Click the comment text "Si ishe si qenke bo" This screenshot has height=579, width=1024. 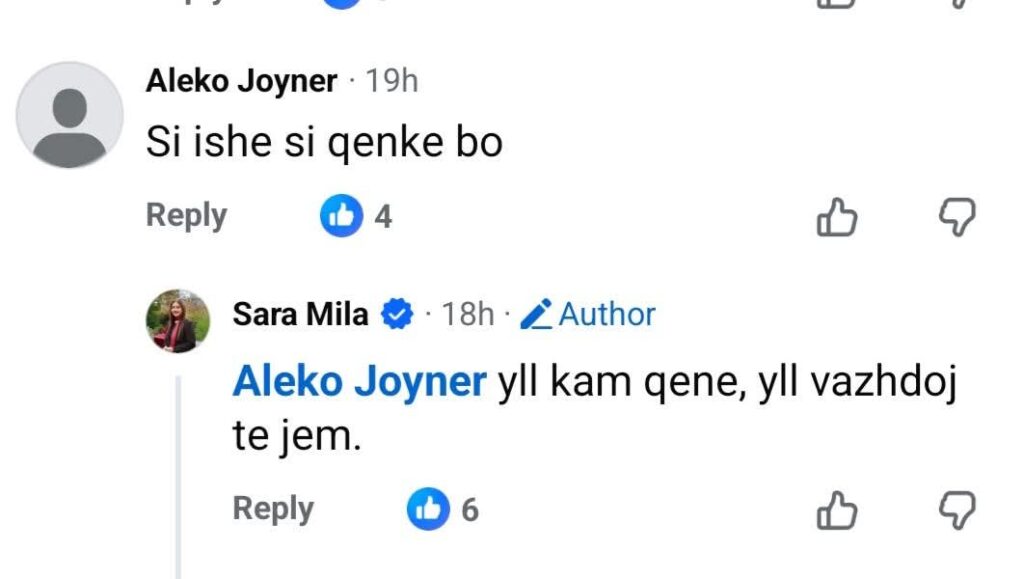coord(324,144)
